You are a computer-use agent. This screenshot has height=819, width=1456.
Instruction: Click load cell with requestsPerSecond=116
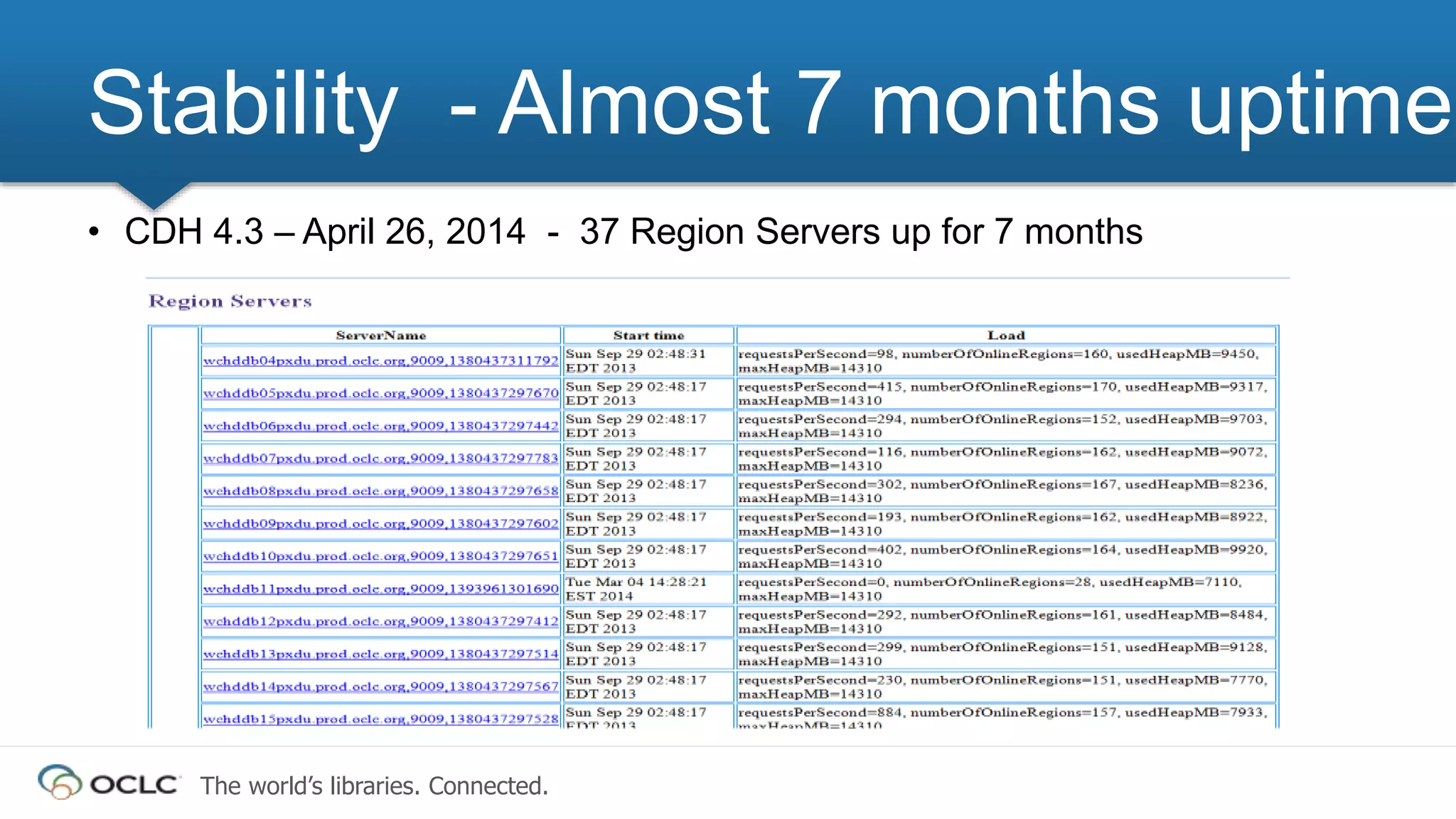[x=1006, y=459]
